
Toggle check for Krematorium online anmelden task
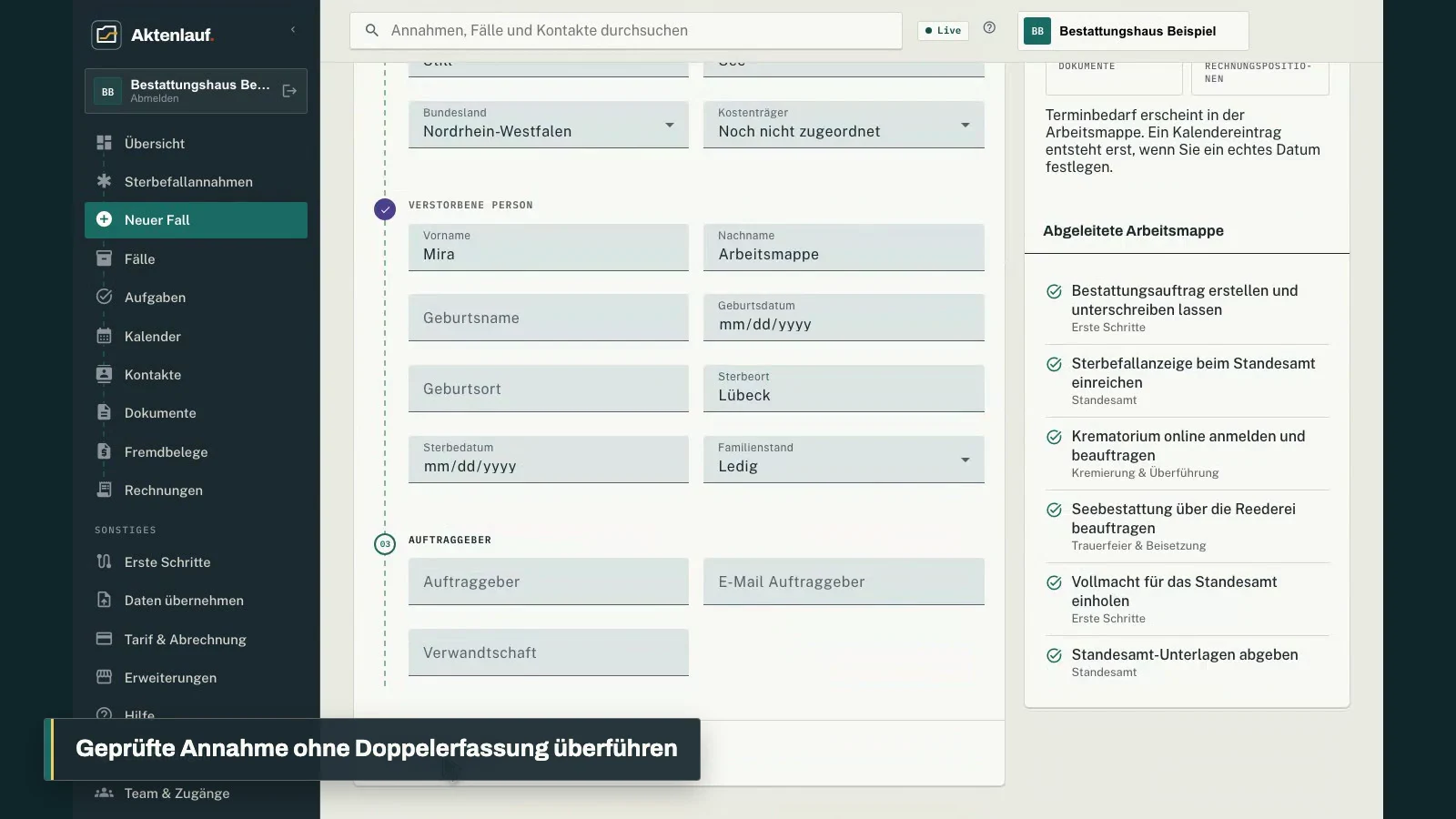click(1054, 437)
